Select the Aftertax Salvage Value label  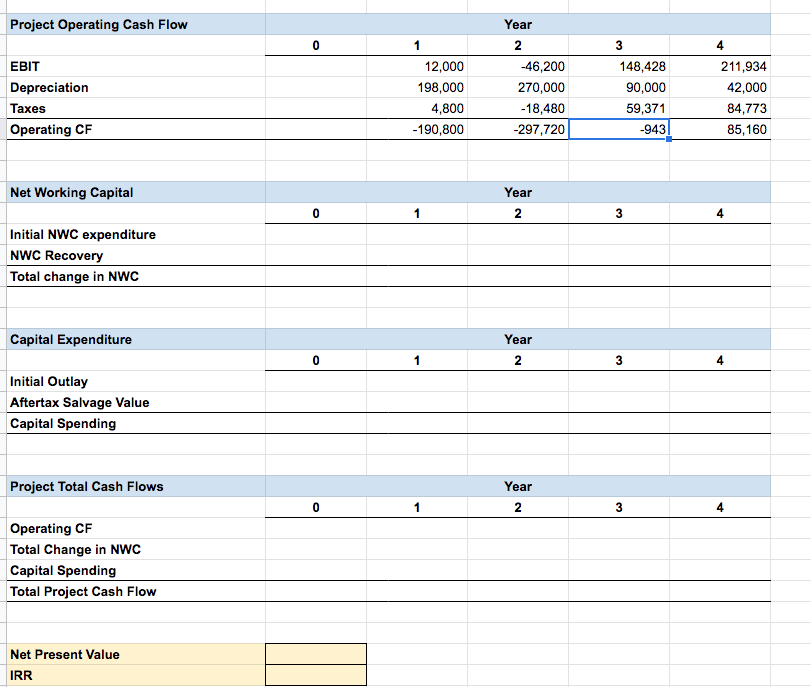click(x=80, y=402)
